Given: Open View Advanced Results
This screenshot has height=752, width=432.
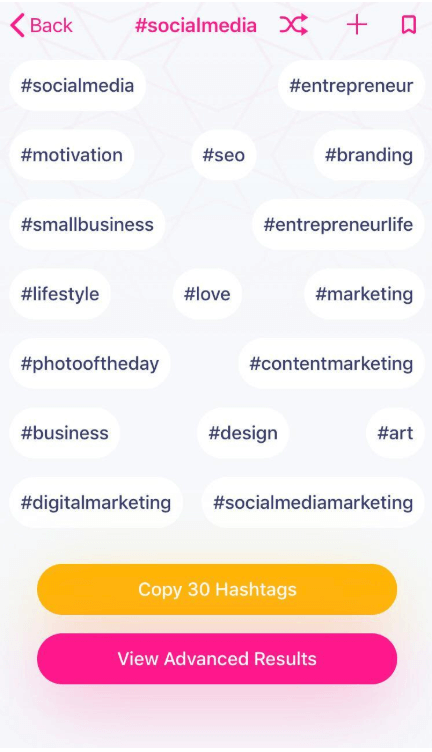Looking at the screenshot, I should (217, 659).
